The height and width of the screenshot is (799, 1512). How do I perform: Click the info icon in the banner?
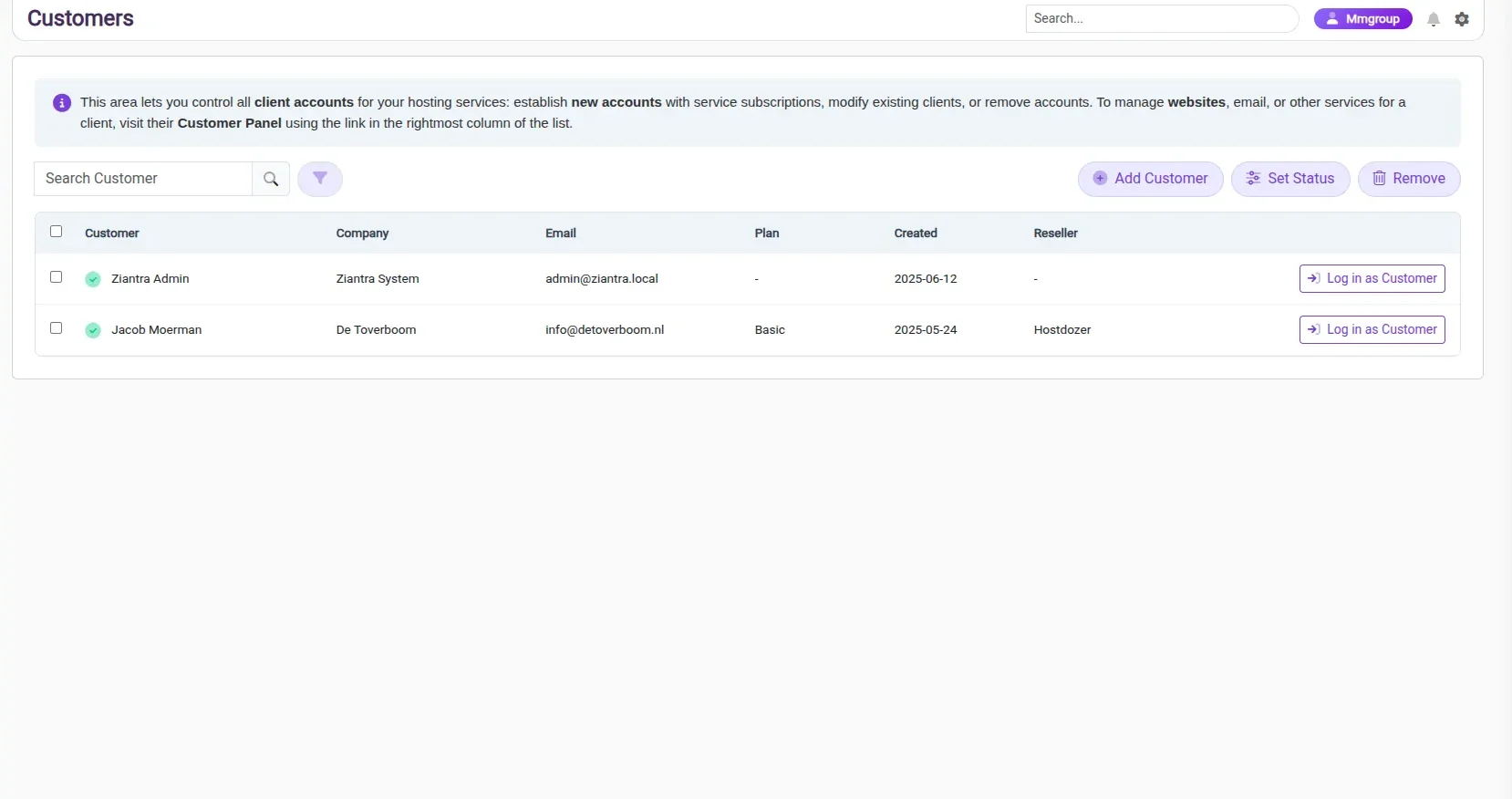[x=62, y=103]
